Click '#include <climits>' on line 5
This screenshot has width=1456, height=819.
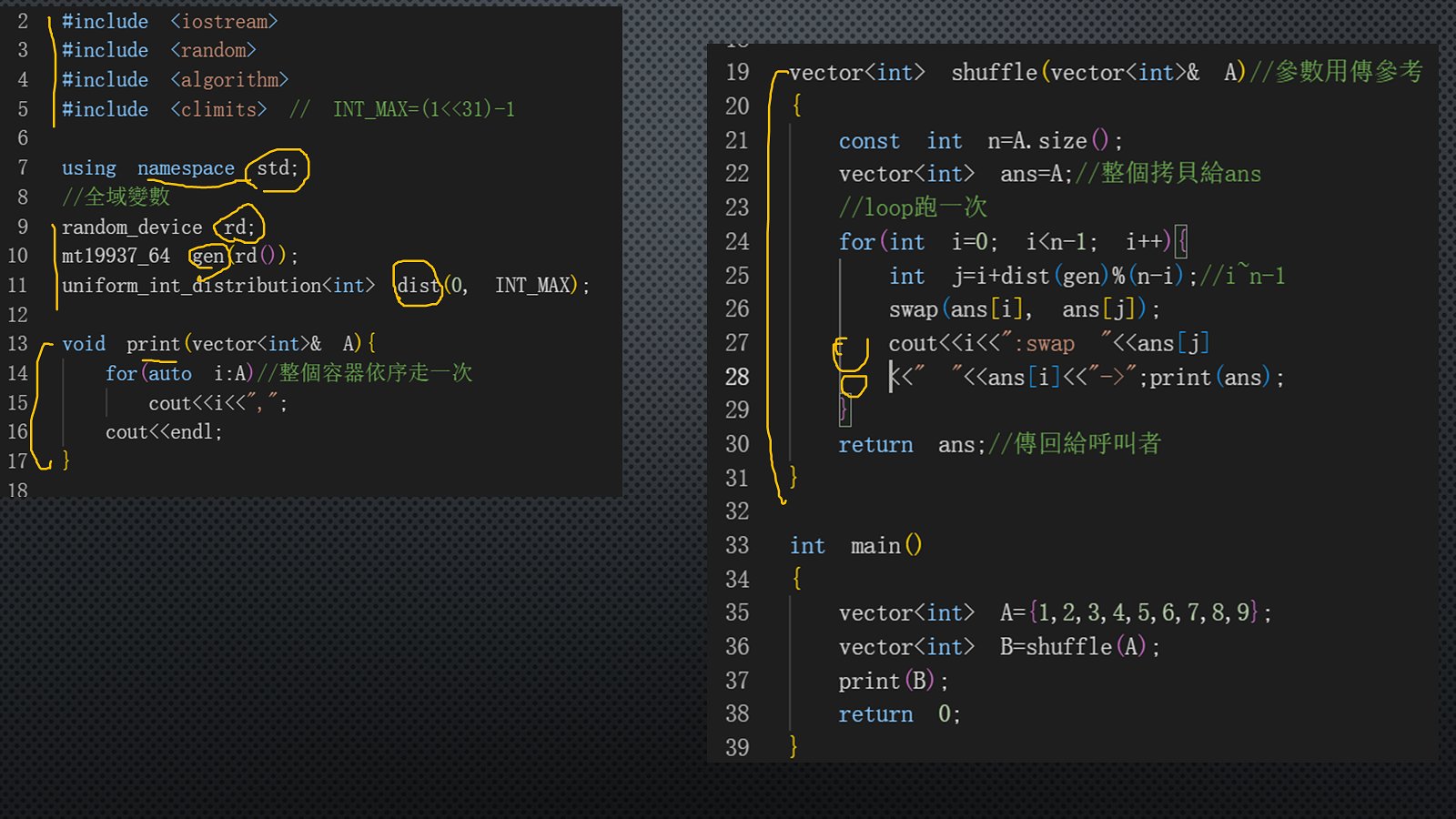(164, 109)
